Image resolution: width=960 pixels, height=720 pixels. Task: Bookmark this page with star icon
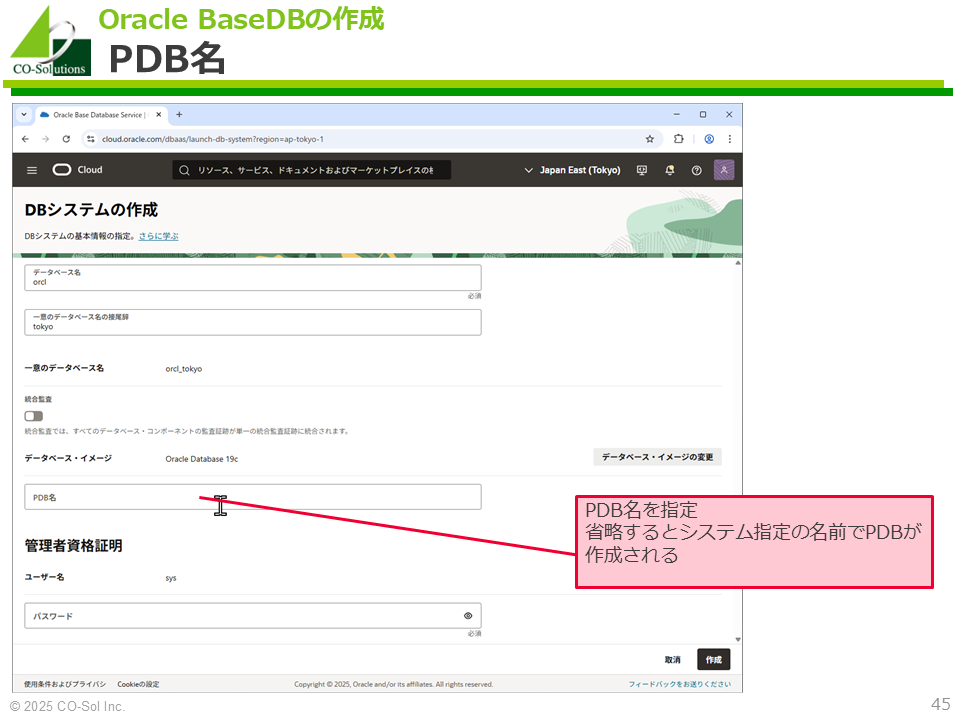pyautogui.click(x=650, y=139)
